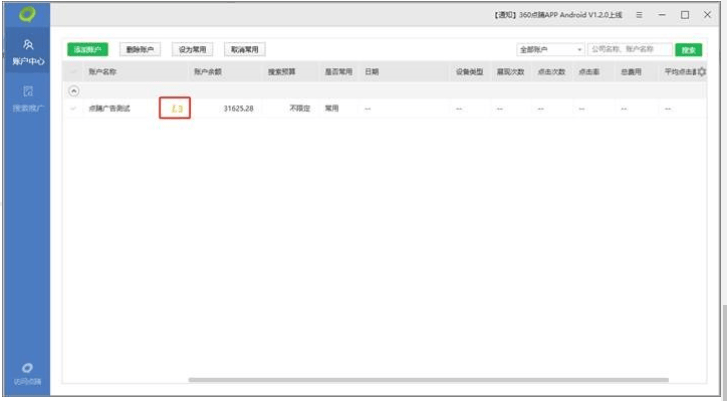The image size is (727, 401).
Task: Click the horizontal scrollbar under the table
Action: pyautogui.click(x=428, y=380)
